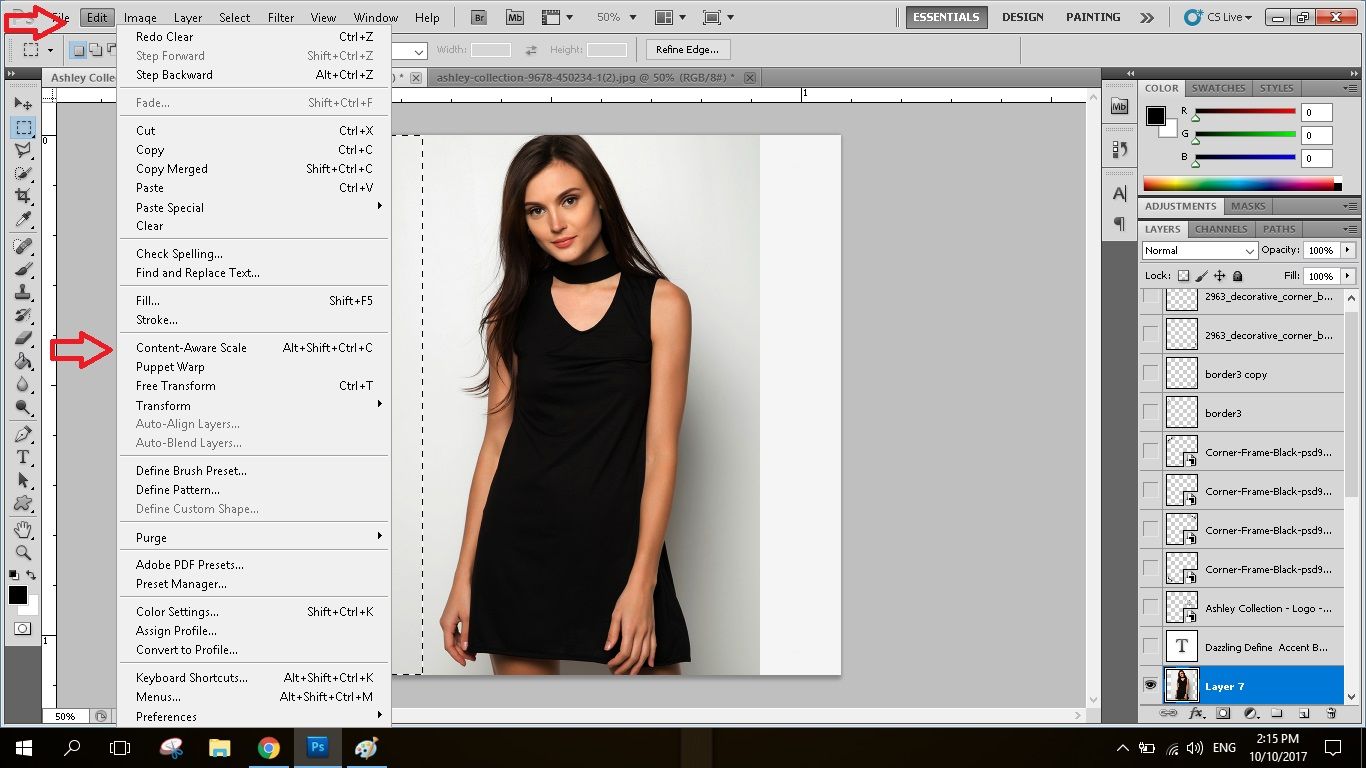Click the Delete layer trash icon
1366x768 pixels.
[1331, 713]
